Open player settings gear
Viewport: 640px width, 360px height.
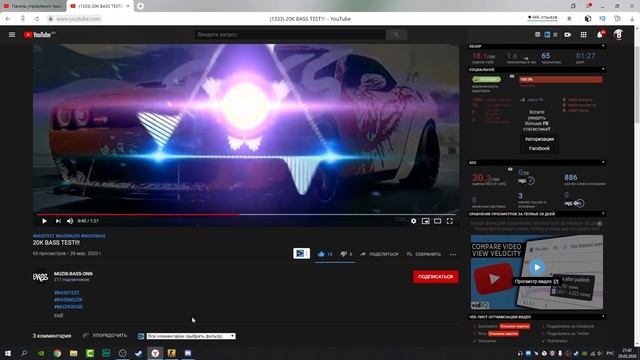413,221
